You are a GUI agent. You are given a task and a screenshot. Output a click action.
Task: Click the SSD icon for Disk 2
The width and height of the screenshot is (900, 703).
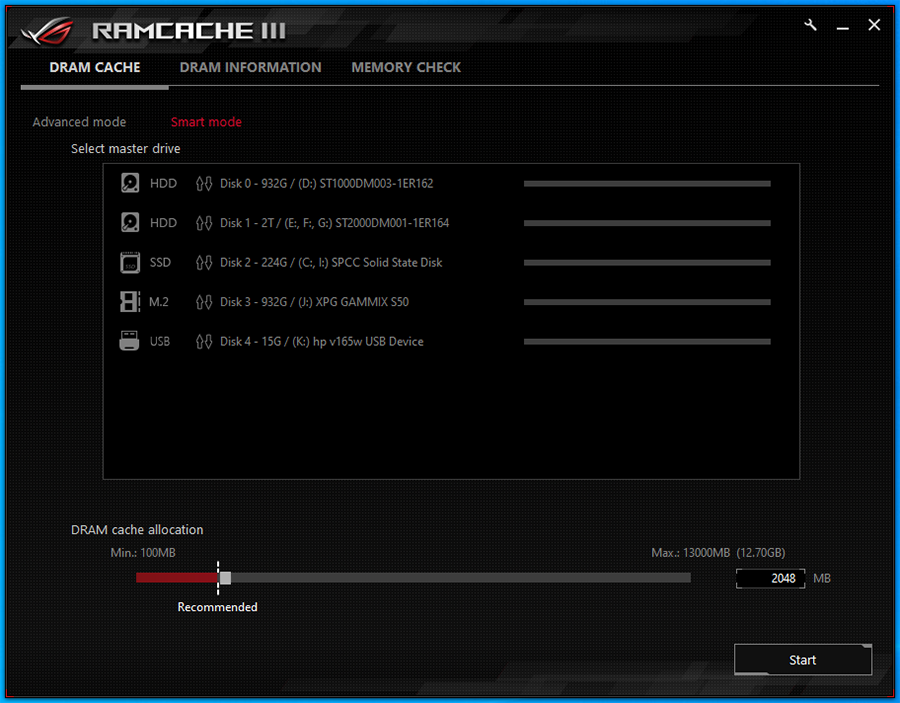pyautogui.click(x=130, y=262)
